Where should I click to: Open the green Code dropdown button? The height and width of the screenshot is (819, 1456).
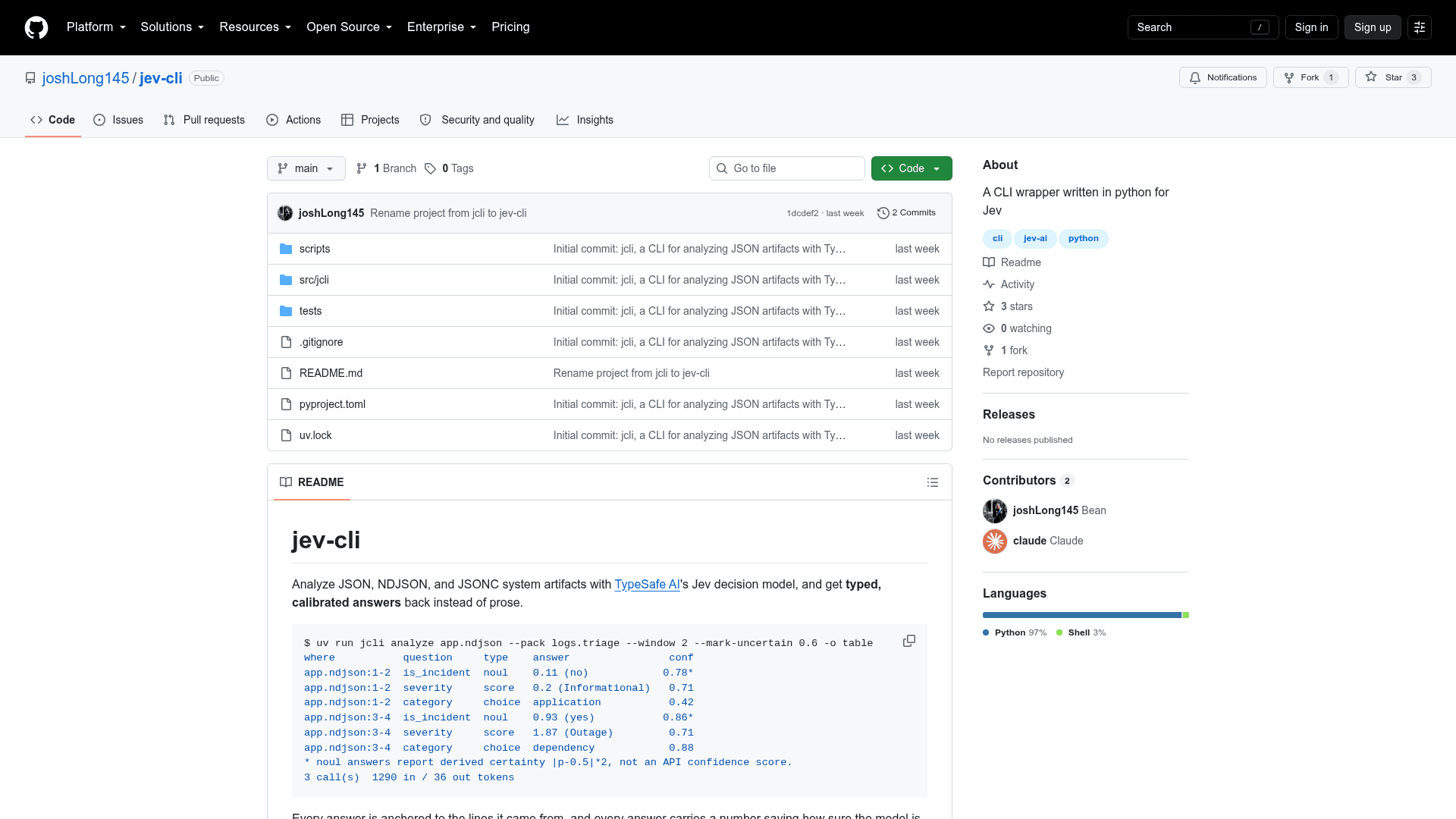click(x=912, y=168)
